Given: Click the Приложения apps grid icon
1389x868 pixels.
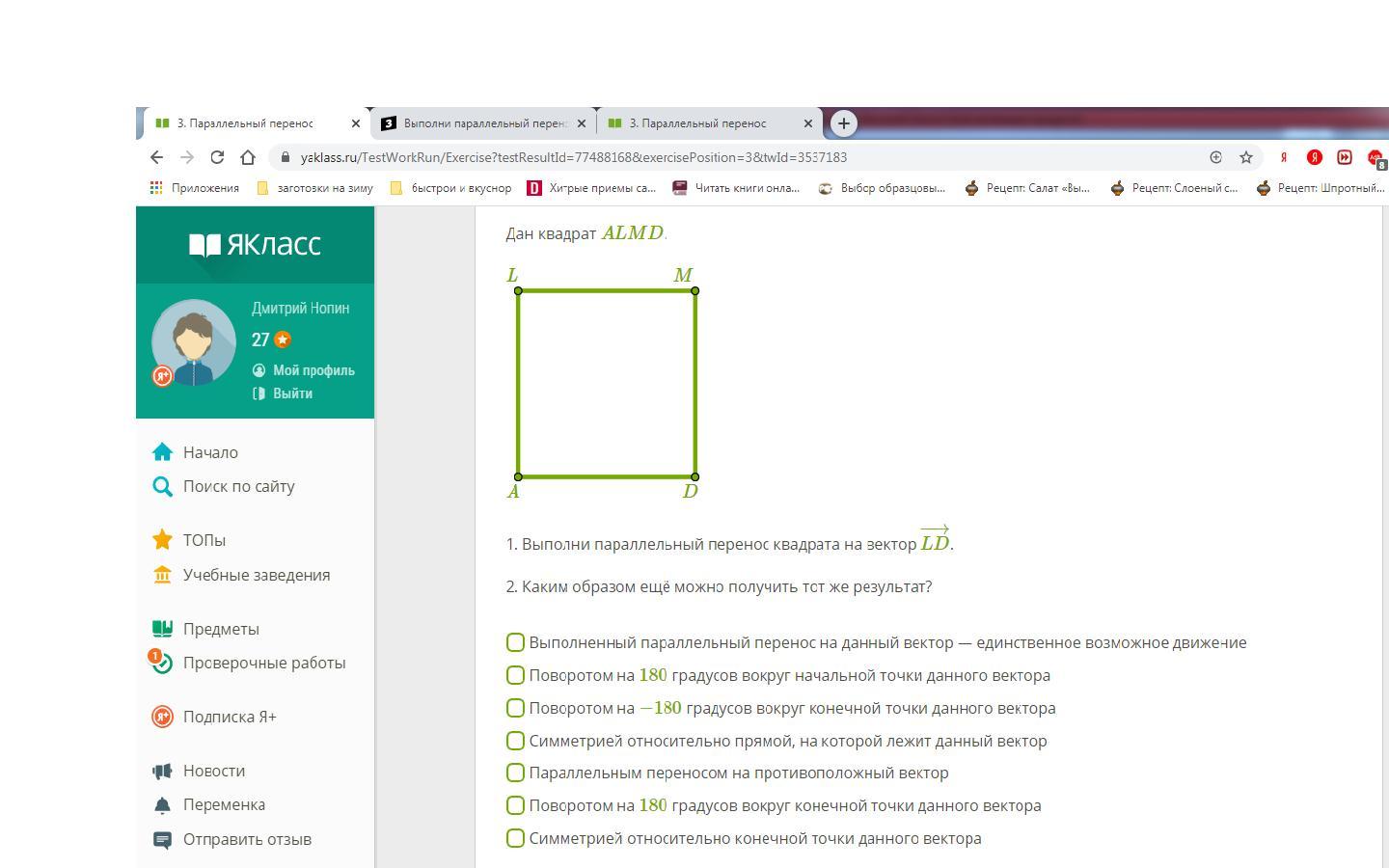Looking at the screenshot, I should [x=156, y=188].
